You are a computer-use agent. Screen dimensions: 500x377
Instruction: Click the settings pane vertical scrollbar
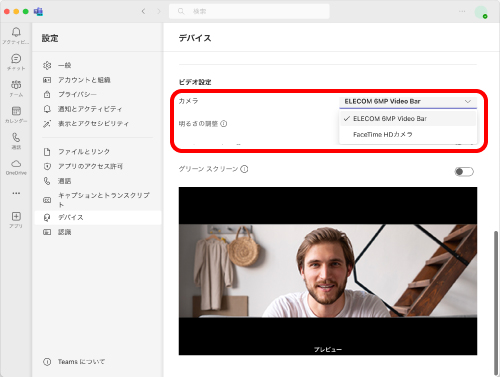point(496,303)
